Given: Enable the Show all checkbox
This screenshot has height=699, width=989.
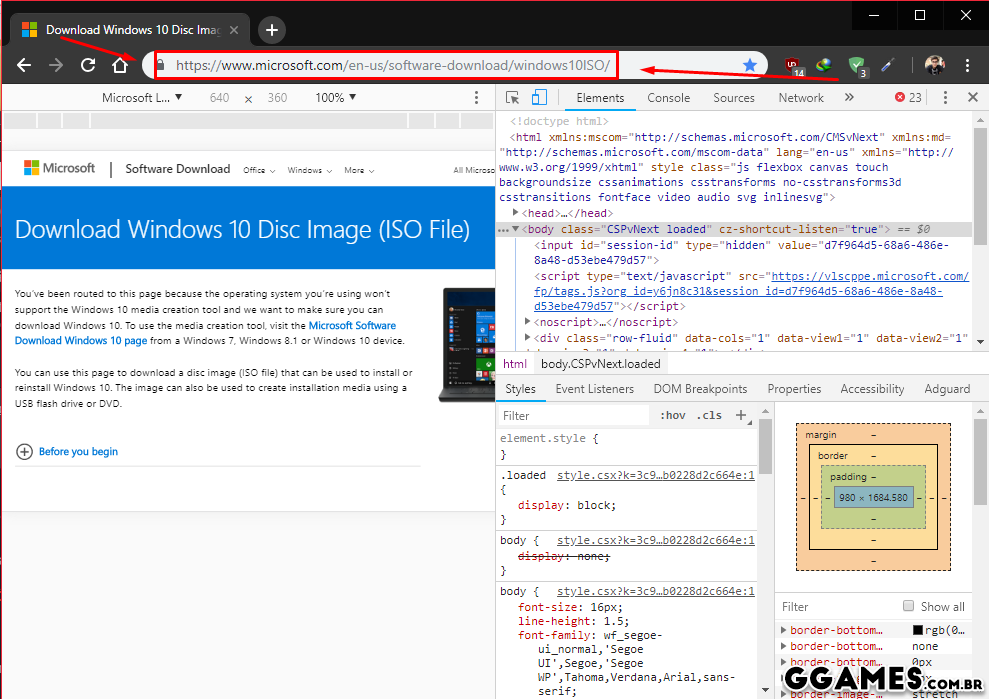Looking at the screenshot, I should point(908,606).
